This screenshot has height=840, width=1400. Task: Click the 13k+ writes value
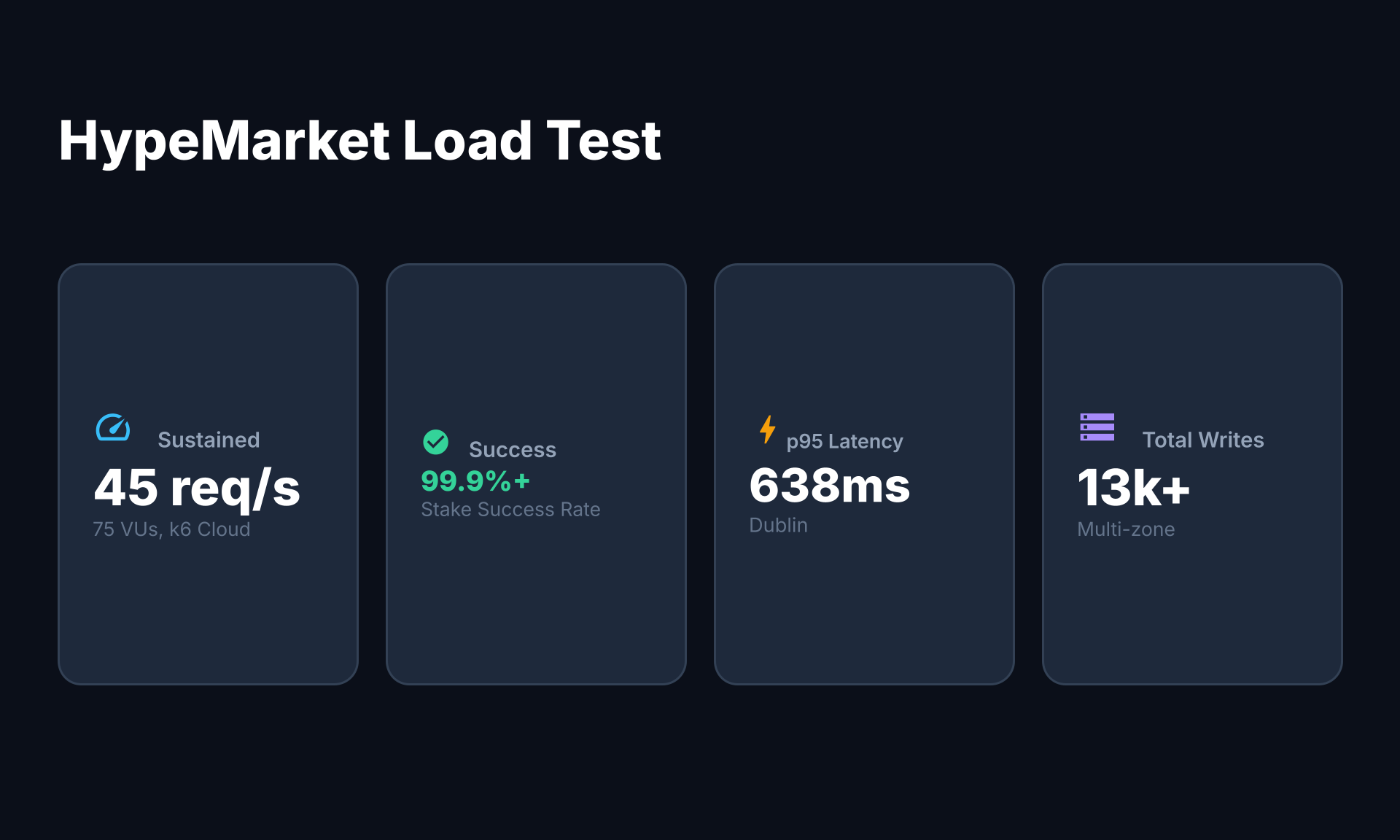pos(1134,488)
